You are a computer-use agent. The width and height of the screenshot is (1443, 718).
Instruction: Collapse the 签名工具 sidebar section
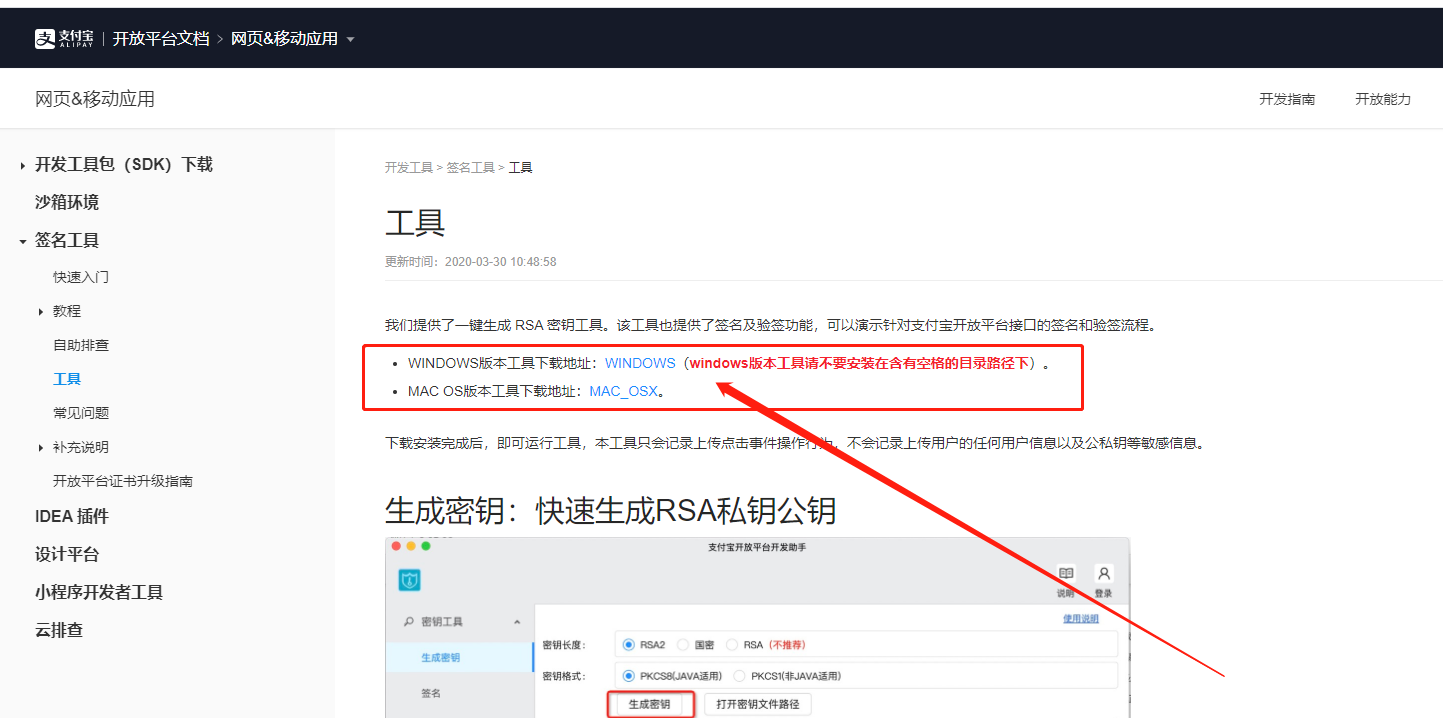23,241
